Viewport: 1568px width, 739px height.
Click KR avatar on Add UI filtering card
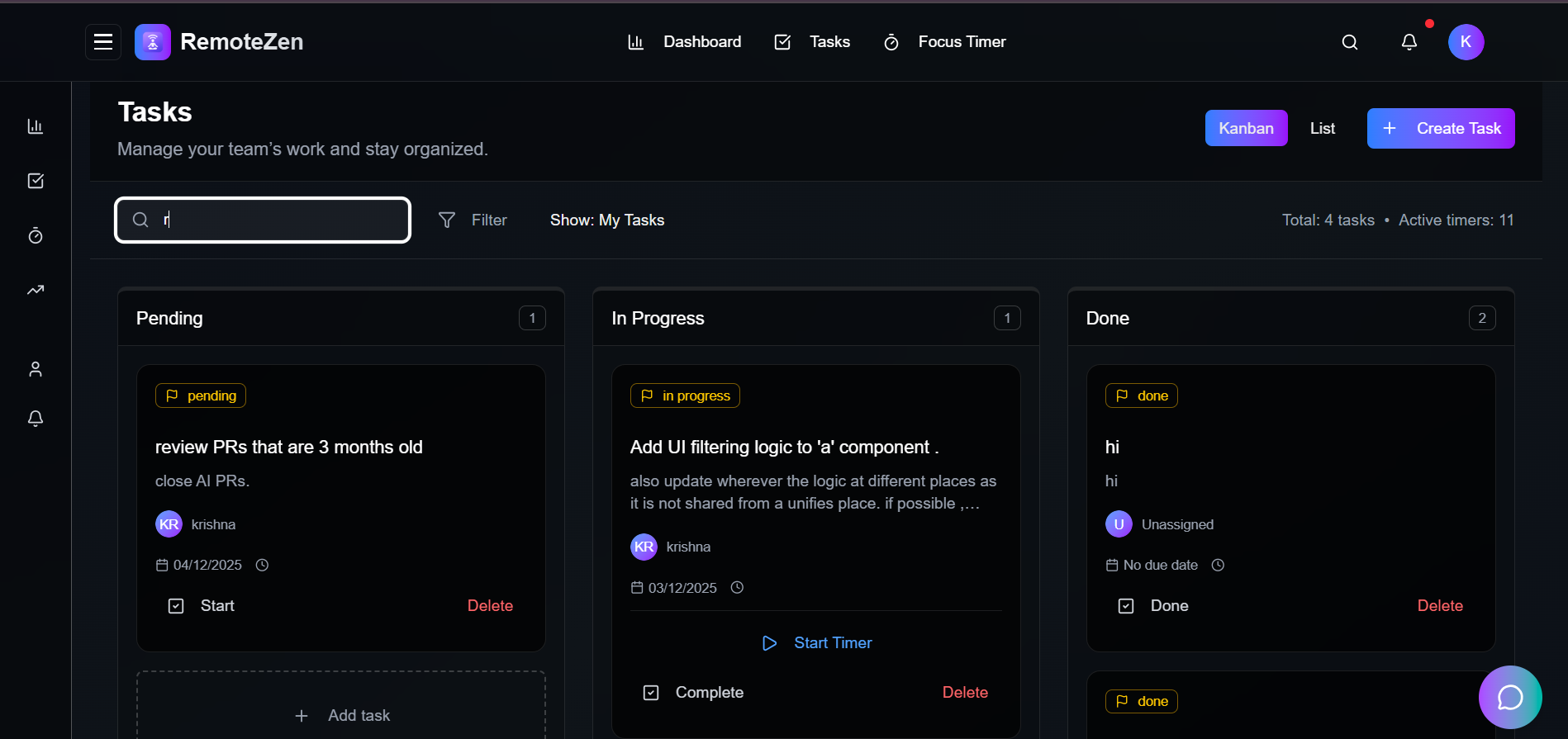point(644,547)
